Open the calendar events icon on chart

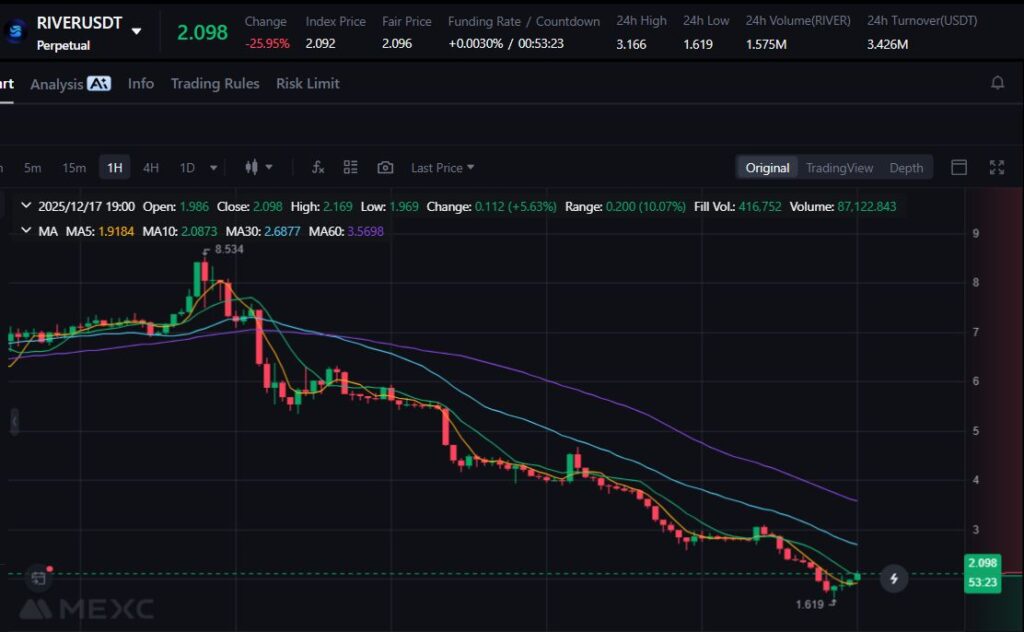[38, 577]
